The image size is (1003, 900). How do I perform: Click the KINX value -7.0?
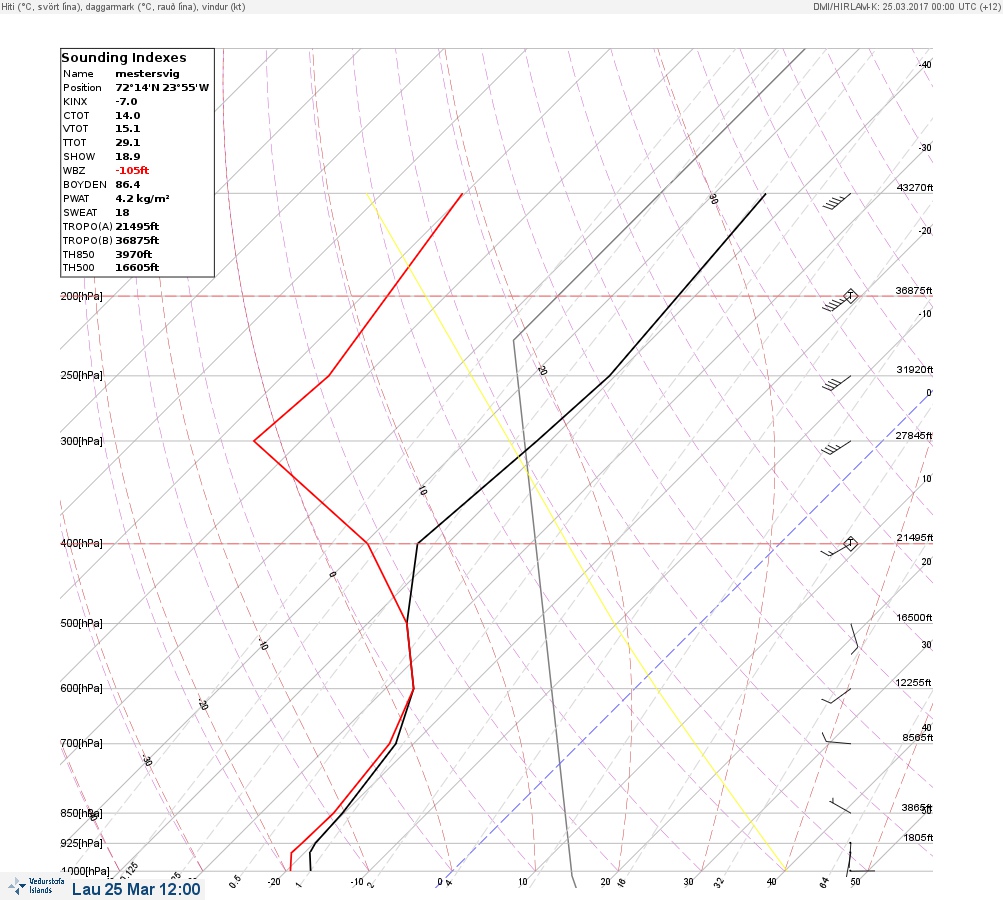pos(127,102)
